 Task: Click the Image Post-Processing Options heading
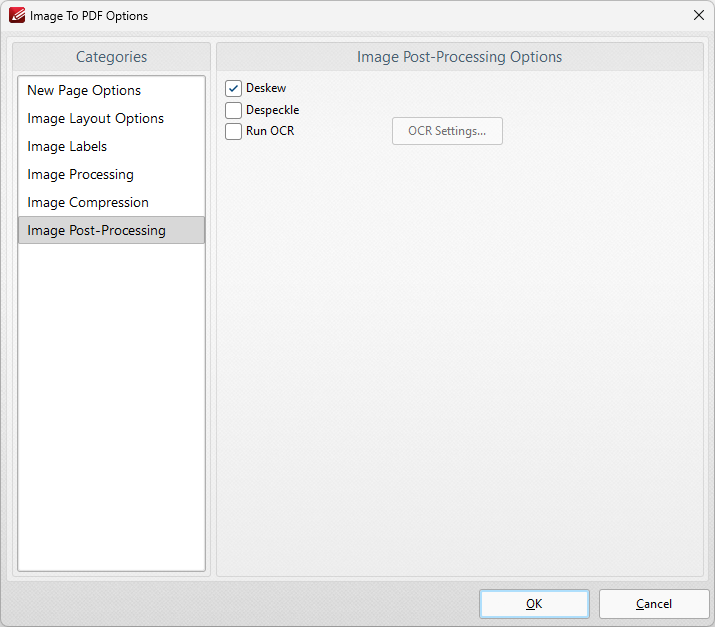460,57
